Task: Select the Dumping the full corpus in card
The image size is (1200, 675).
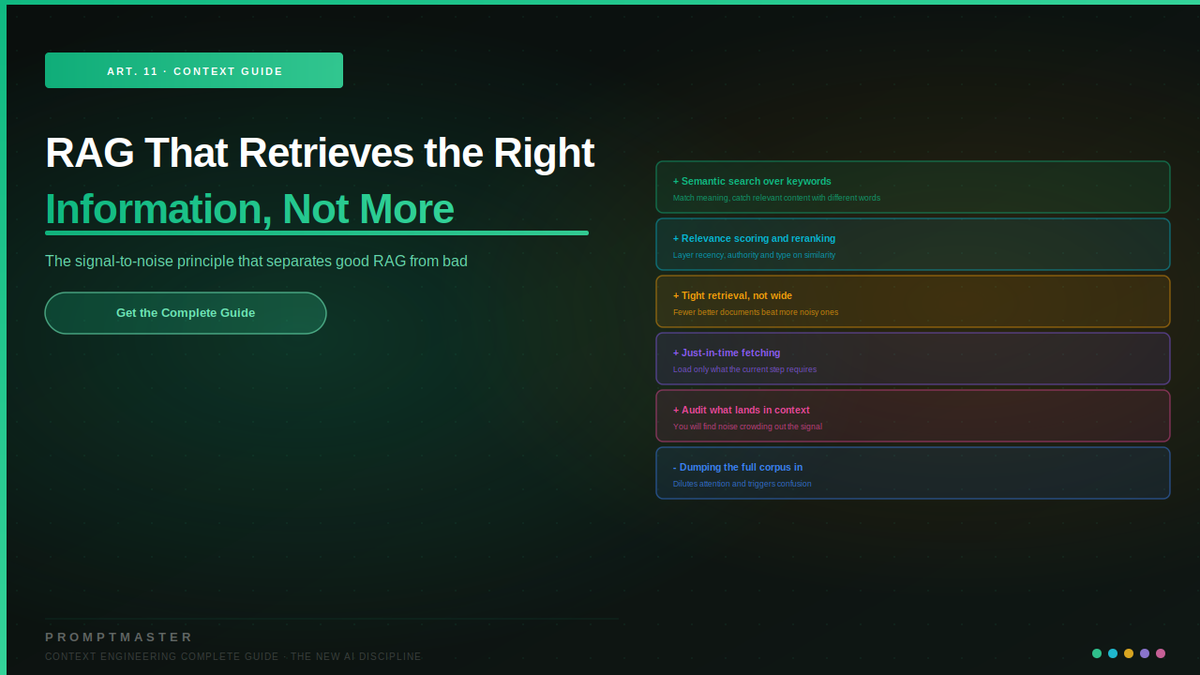Action: 913,472
